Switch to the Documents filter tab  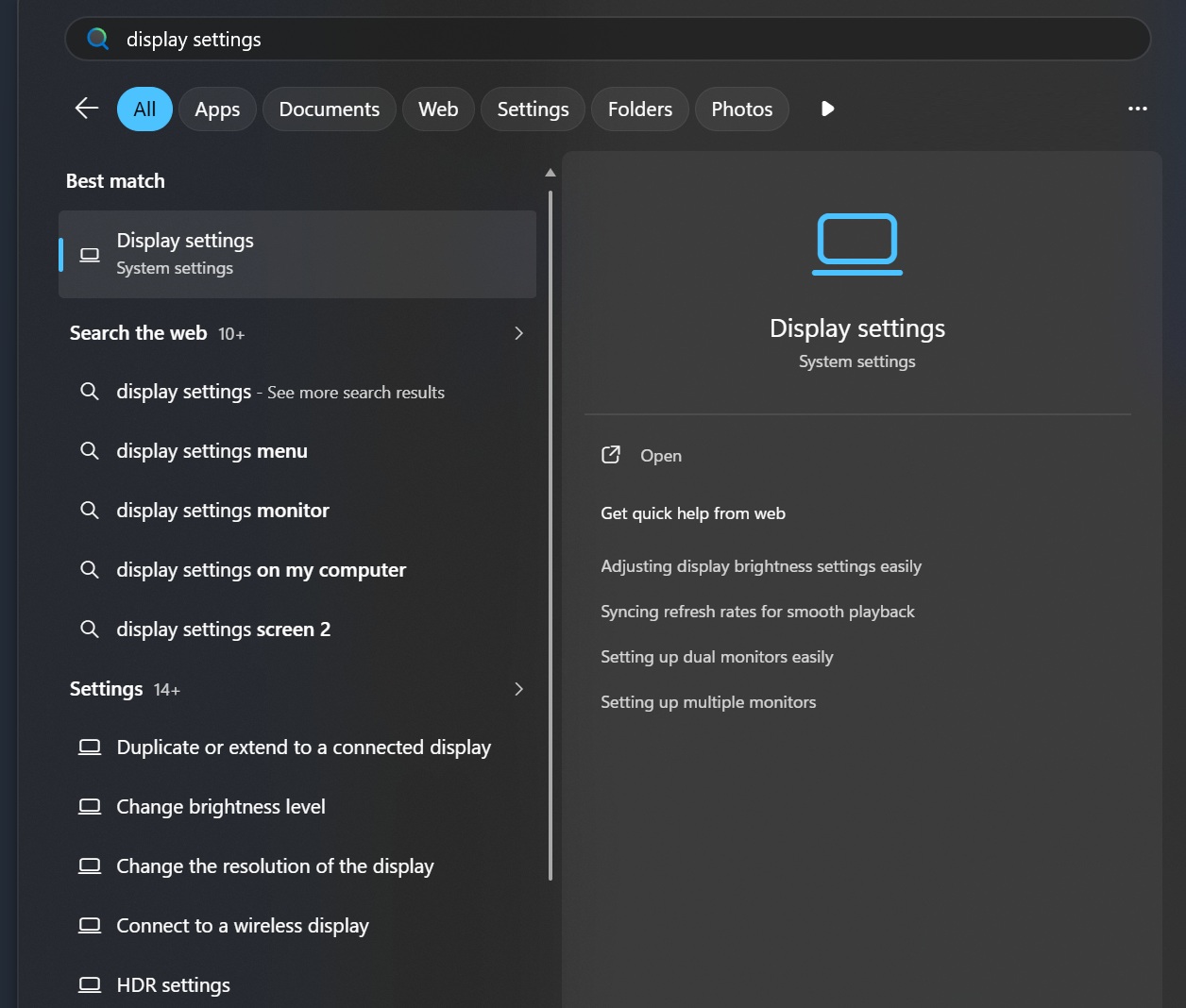330,109
